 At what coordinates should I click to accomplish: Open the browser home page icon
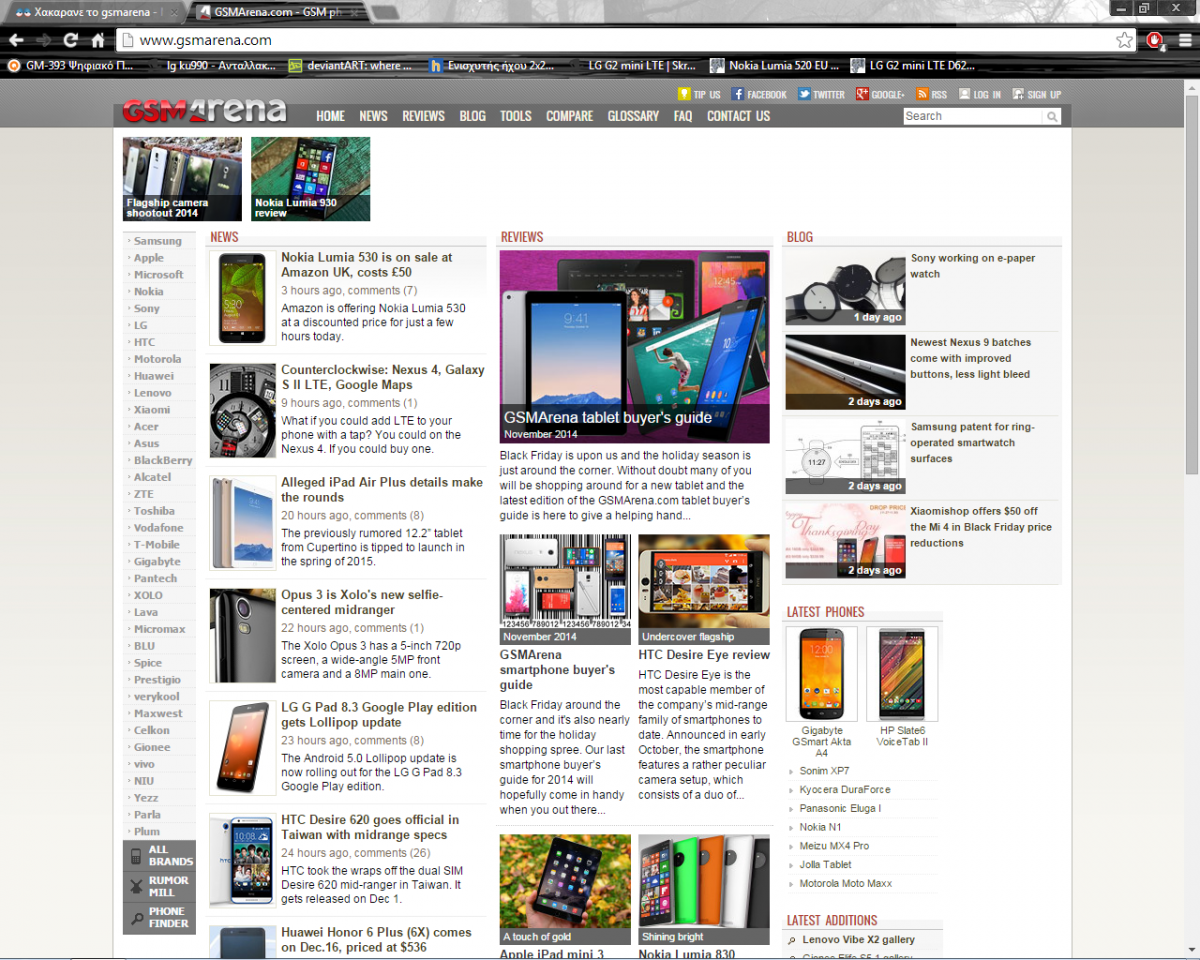click(97, 40)
